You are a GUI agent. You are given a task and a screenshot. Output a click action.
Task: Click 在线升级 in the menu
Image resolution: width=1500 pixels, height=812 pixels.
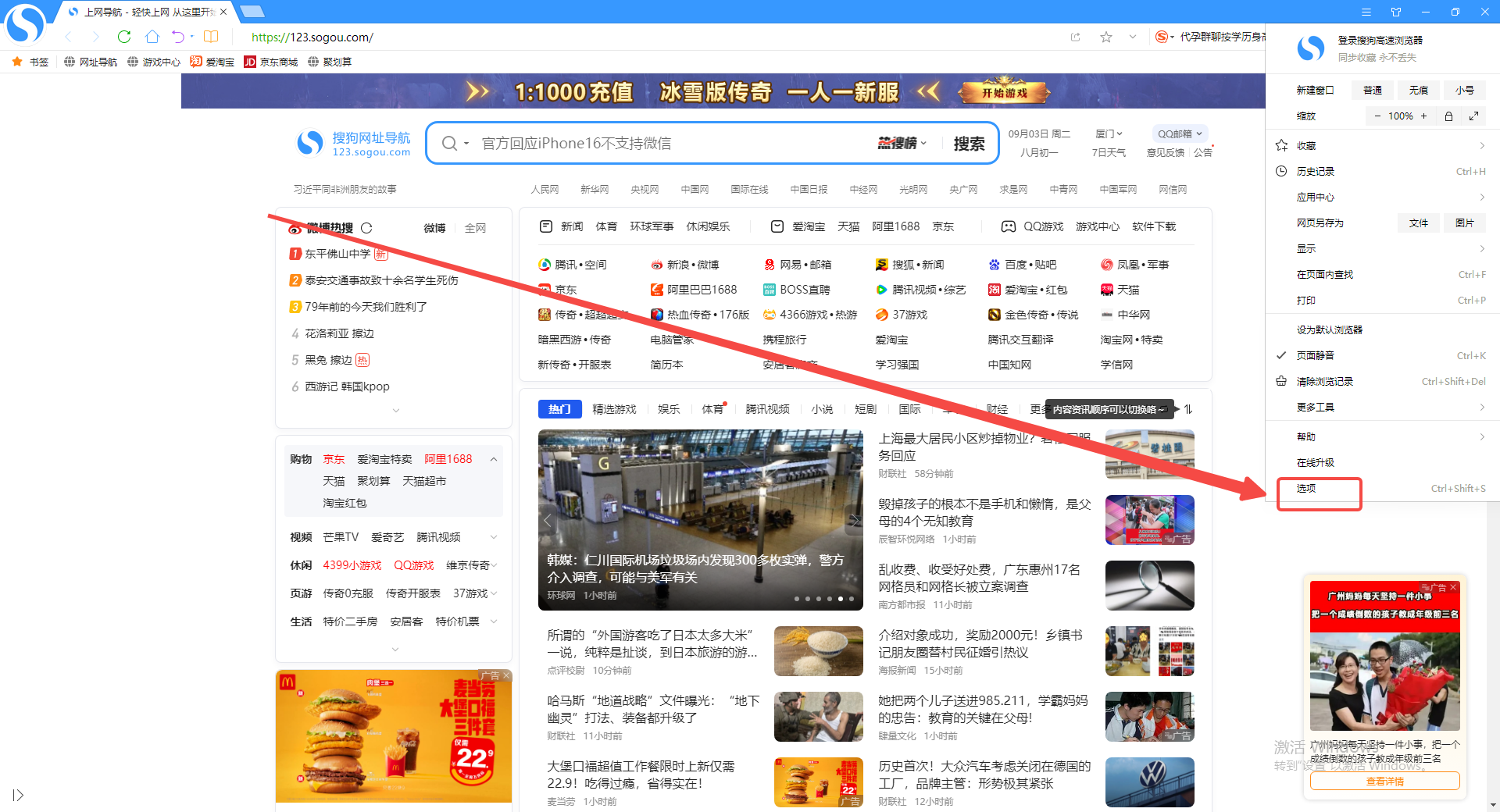(1381, 462)
